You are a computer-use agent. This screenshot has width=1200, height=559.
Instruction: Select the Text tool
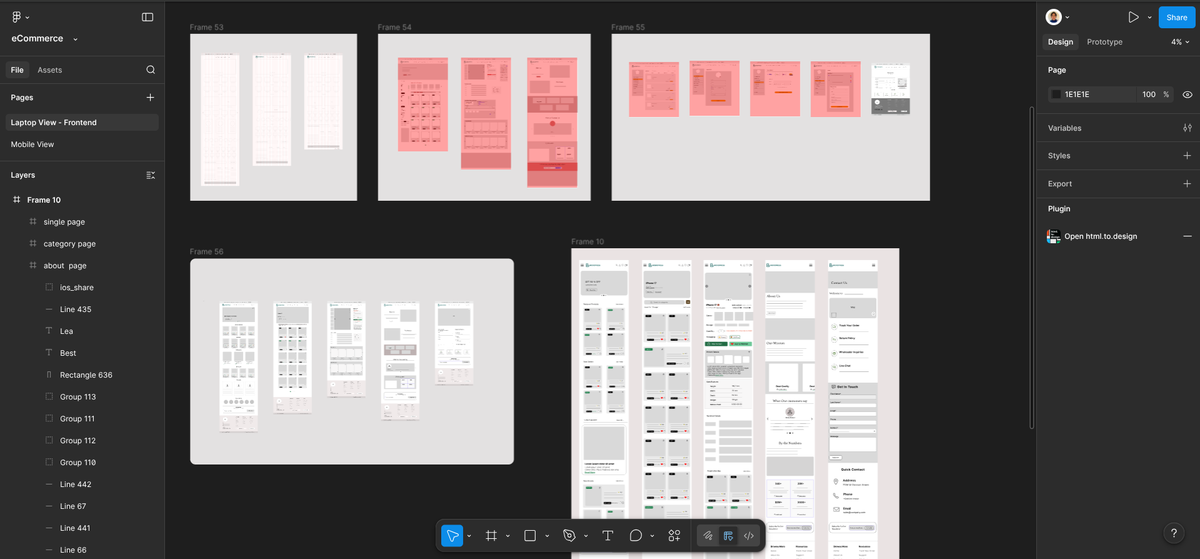(607, 536)
